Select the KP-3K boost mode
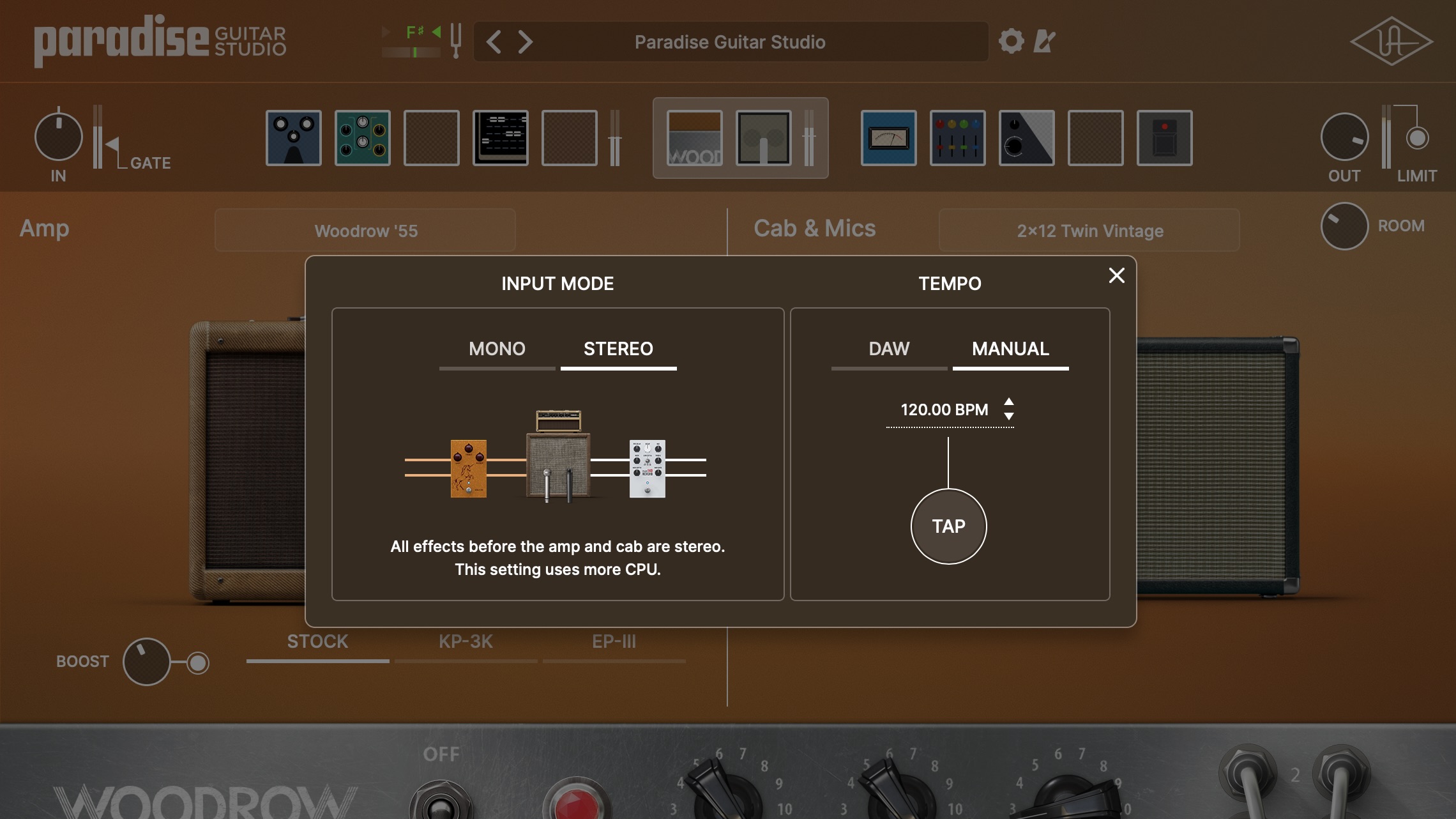The width and height of the screenshot is (1456, 819). 466,642
